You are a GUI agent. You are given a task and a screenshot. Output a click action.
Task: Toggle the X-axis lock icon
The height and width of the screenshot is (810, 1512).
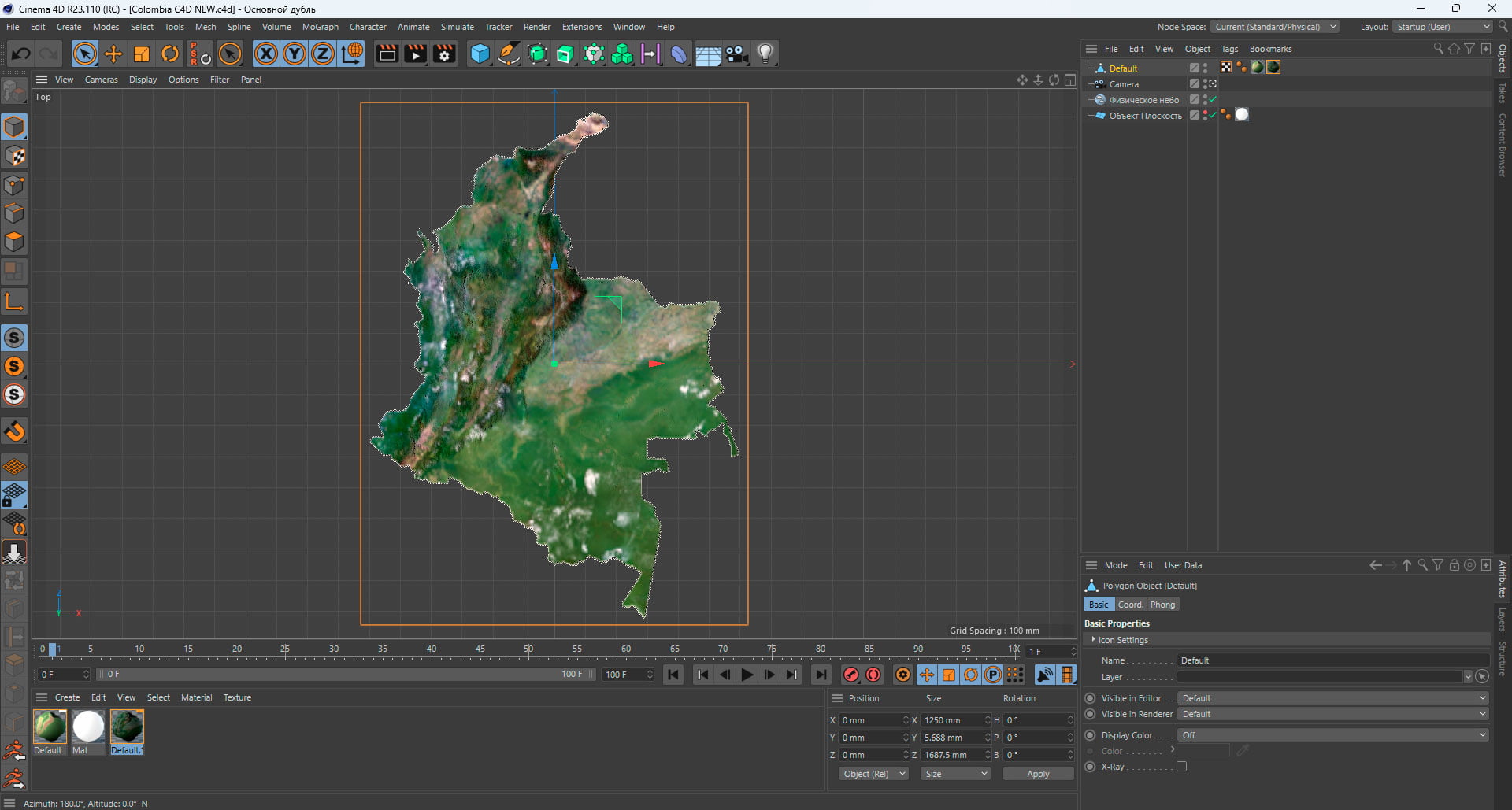coord(266,54)
